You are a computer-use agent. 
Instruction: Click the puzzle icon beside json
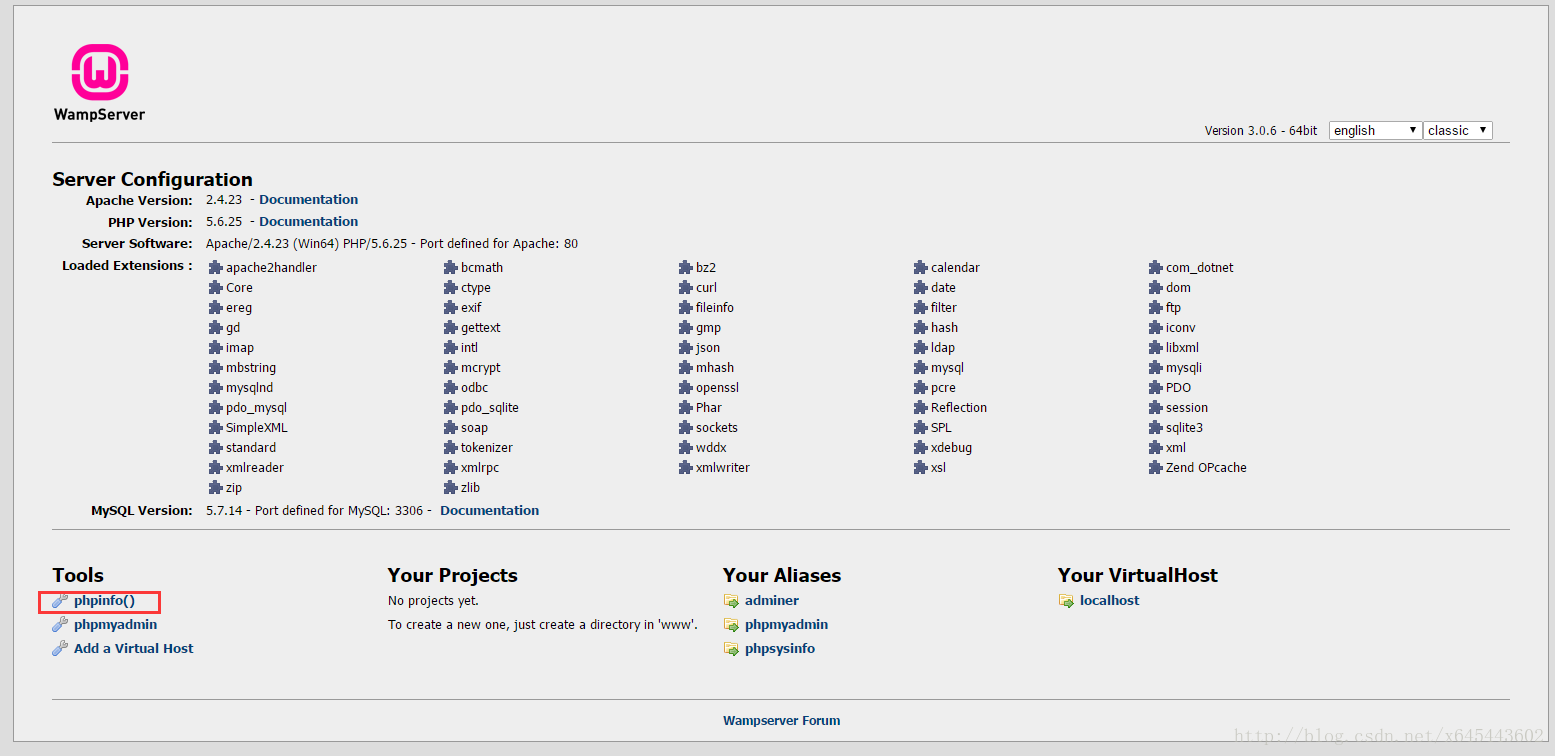coord(685,348)
